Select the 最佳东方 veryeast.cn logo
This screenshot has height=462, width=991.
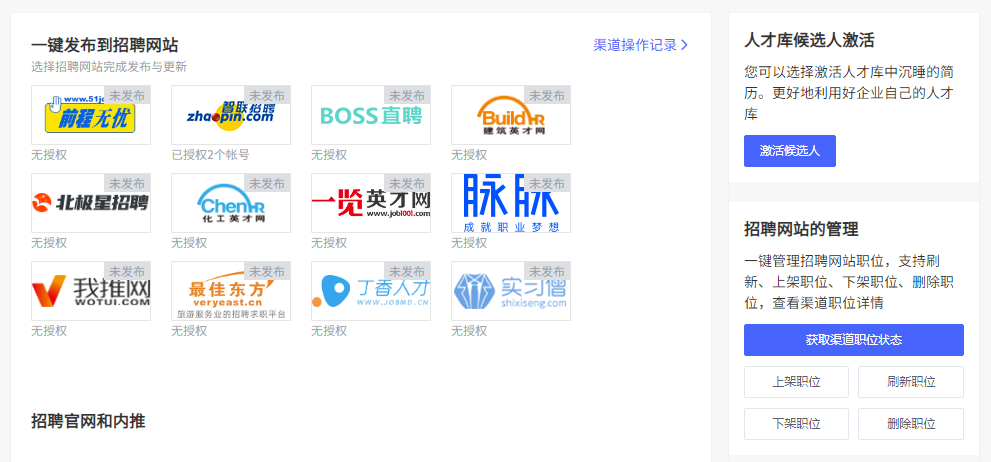pyautogui.click(x=231, y=291)
